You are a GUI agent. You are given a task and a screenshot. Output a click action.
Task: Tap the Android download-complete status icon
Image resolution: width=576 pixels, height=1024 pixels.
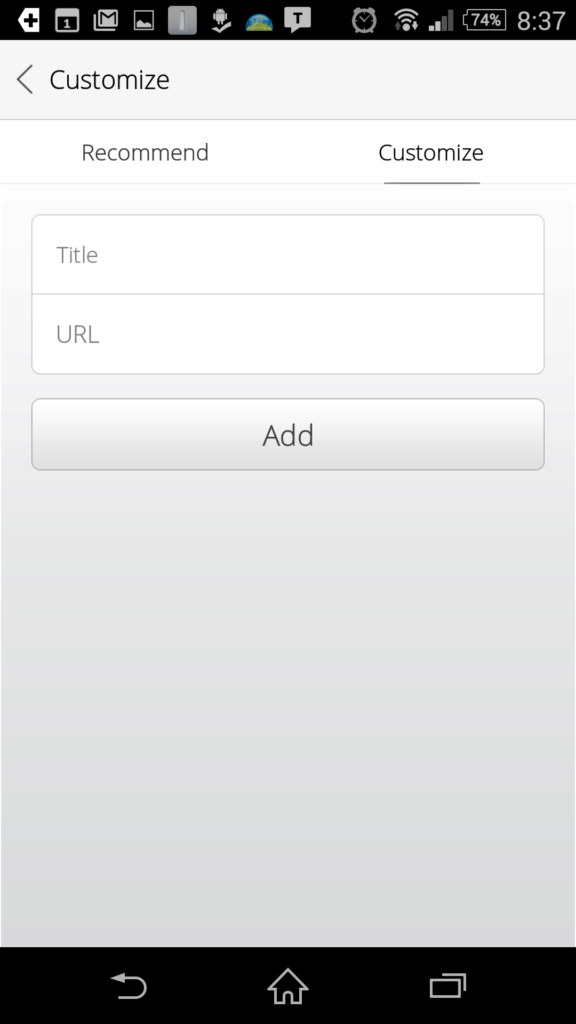[221, 20]
